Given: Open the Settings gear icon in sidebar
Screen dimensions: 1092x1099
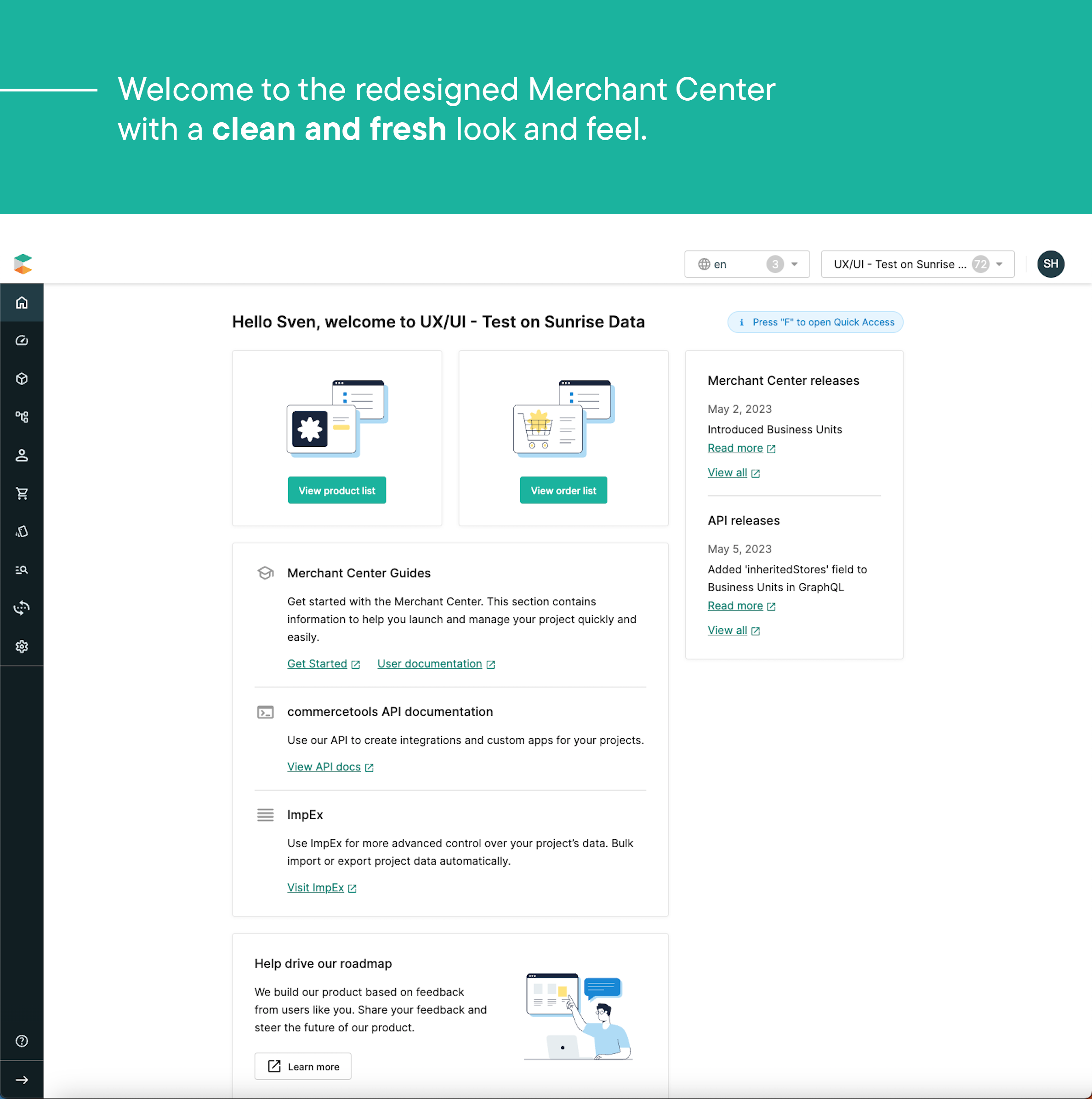Looking at the screenshot, I should (x=22, y=646).
